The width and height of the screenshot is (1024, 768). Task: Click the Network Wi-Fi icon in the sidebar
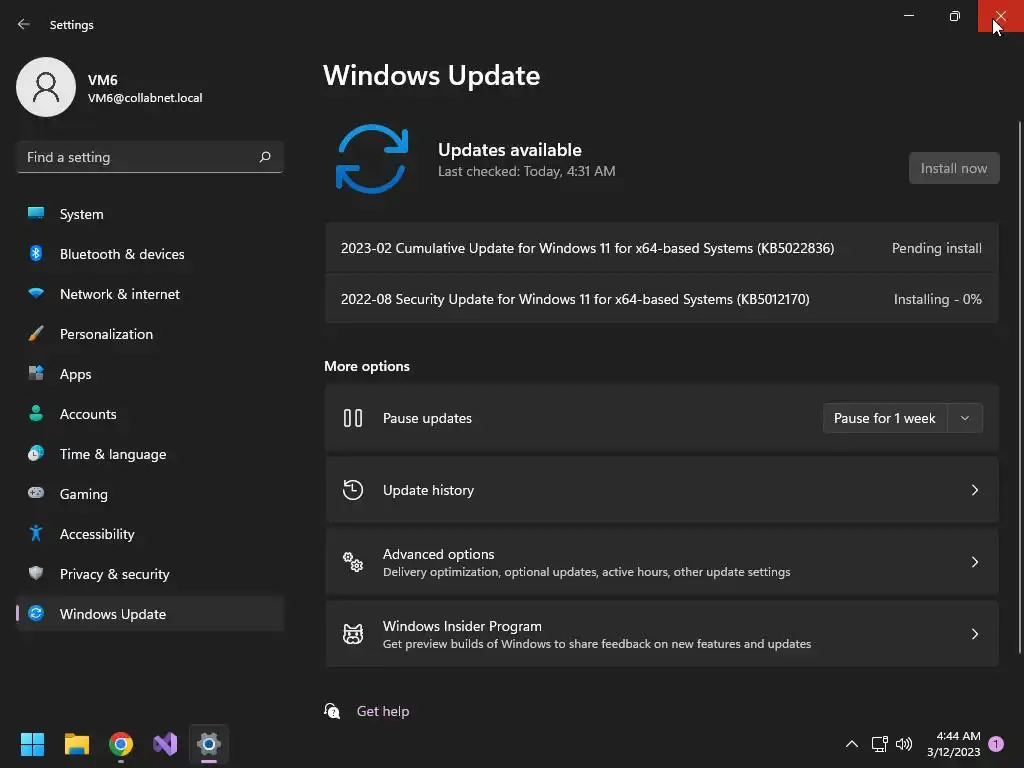click(x=36, y=293)
